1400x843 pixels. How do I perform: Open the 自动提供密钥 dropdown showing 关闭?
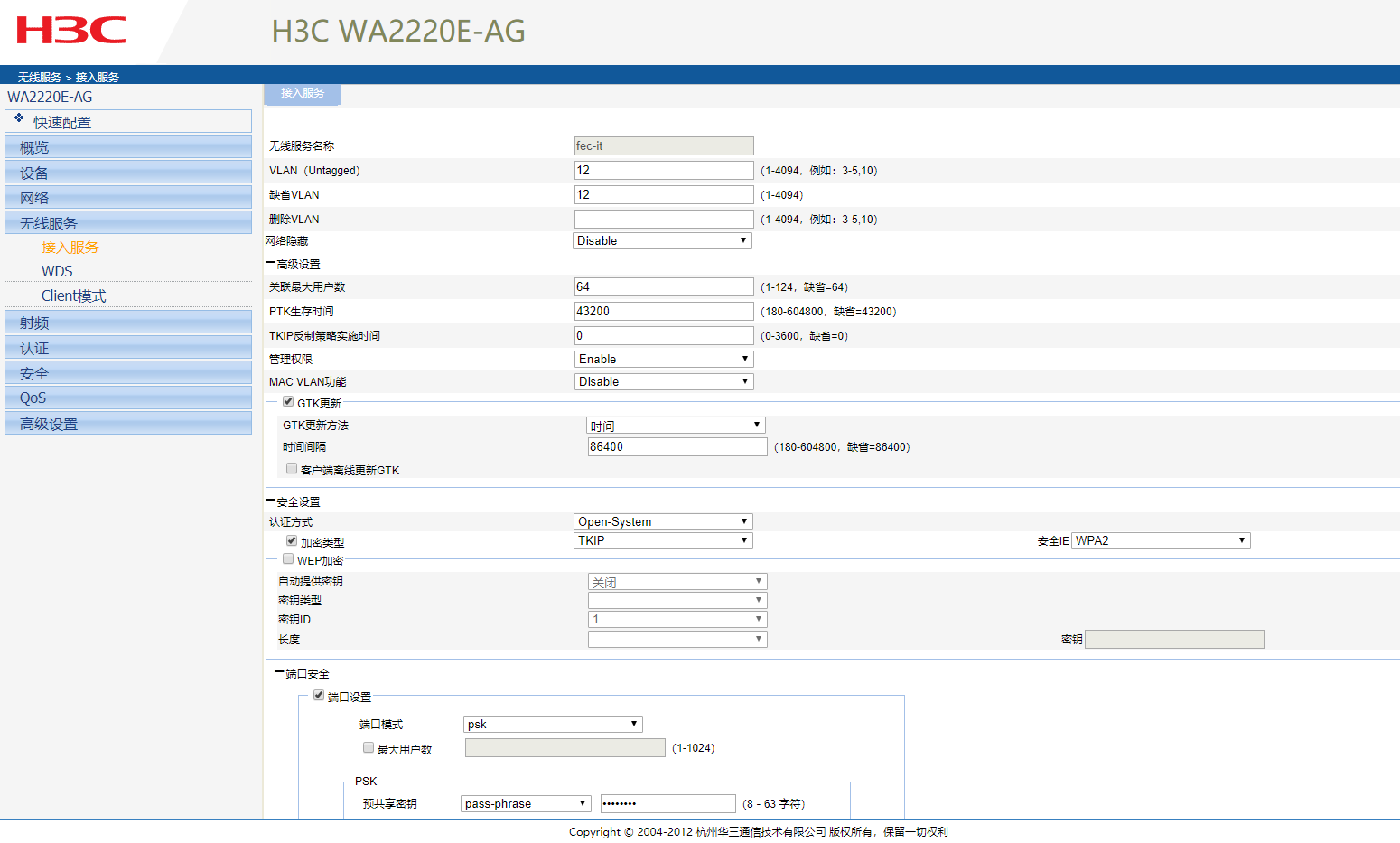click(x=677, y=582)
